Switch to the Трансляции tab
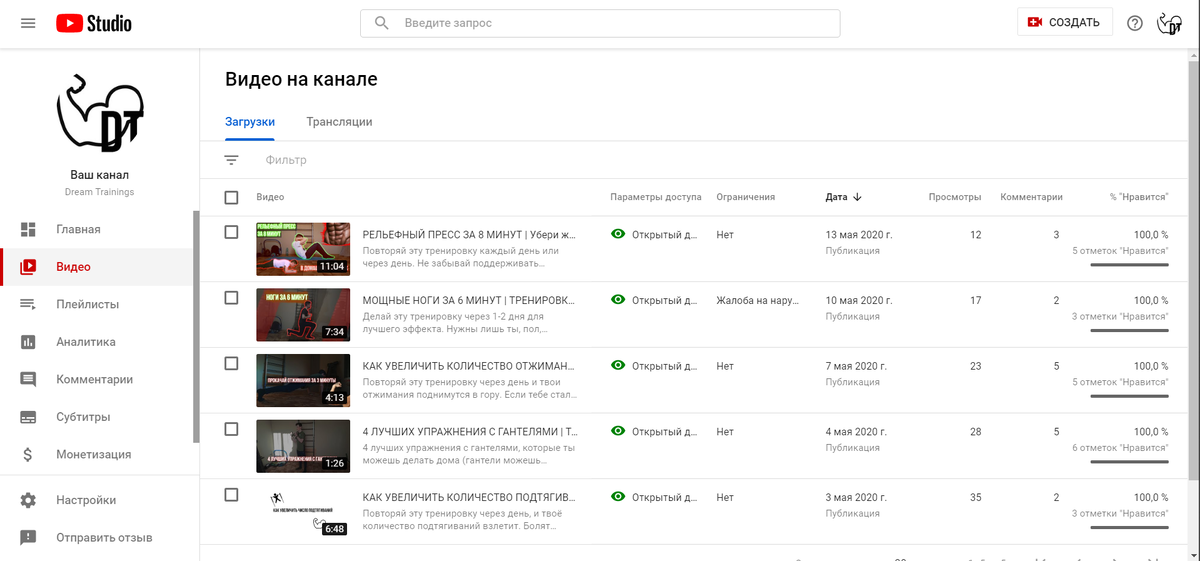Image resolution: width=1200 pixels, height=561 pixels. (x=339, y=122)
